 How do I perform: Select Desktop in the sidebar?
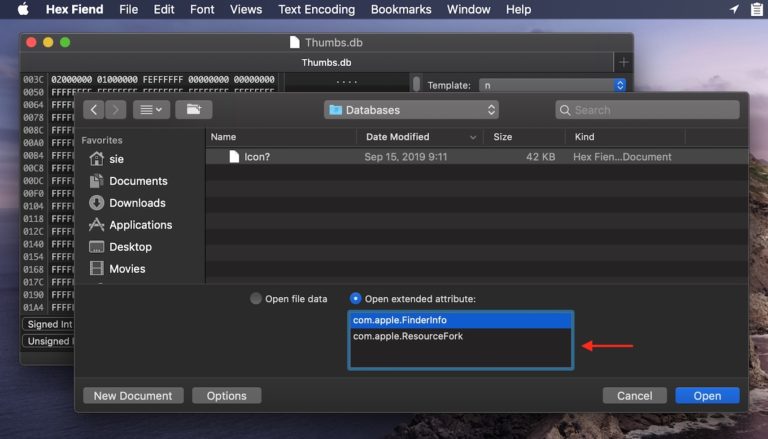(130, 247)
